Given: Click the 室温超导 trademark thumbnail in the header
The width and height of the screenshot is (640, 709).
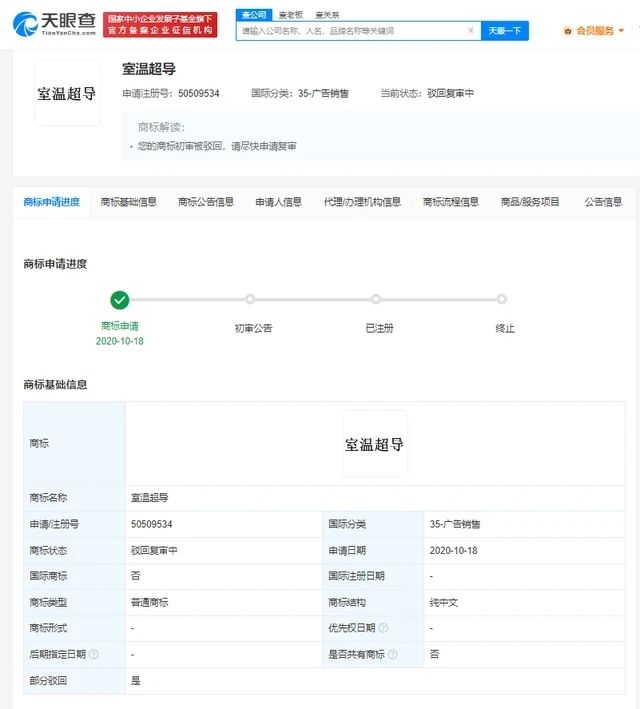Looking at the screenshot, I should [67, 93].
